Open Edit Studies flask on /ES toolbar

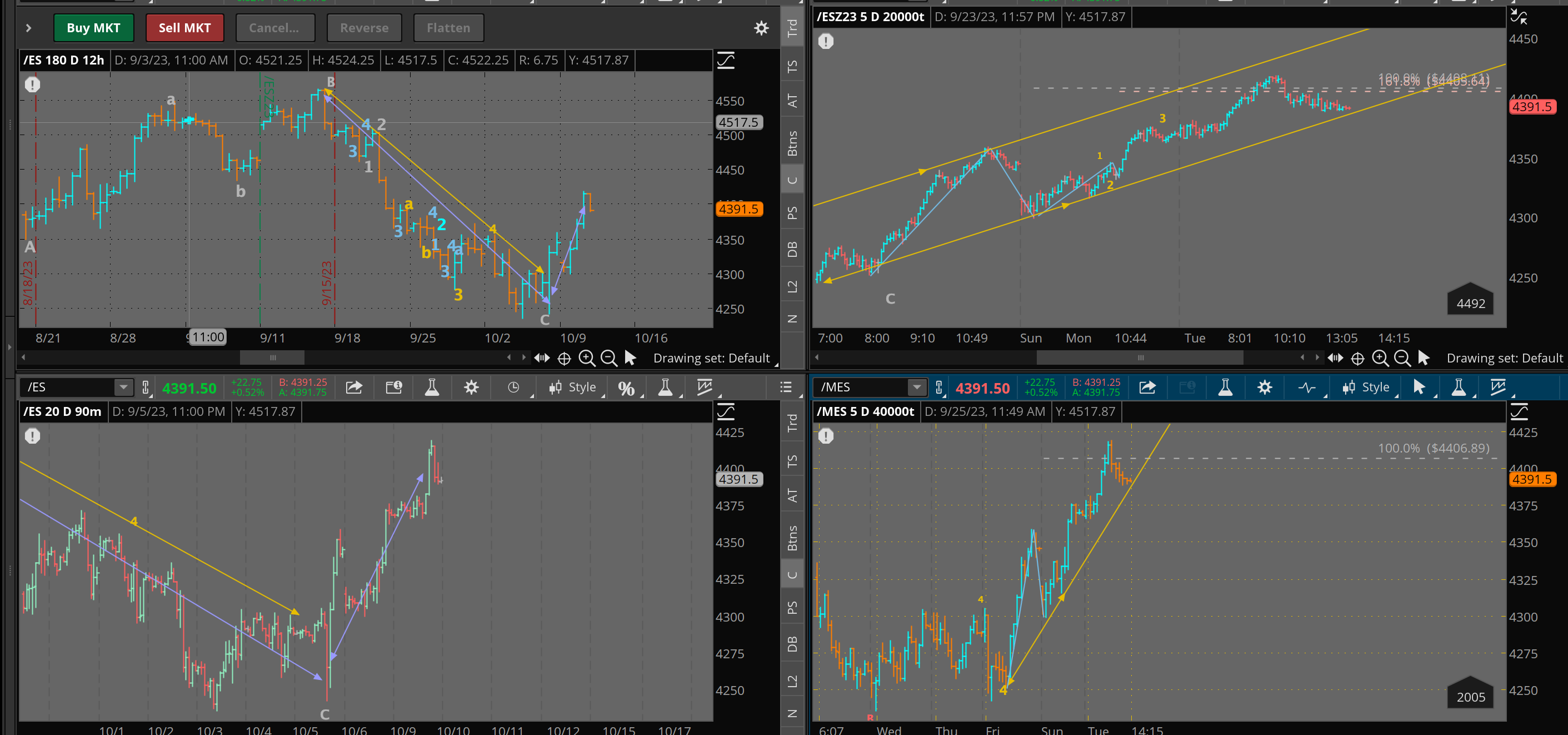[432, 388]
